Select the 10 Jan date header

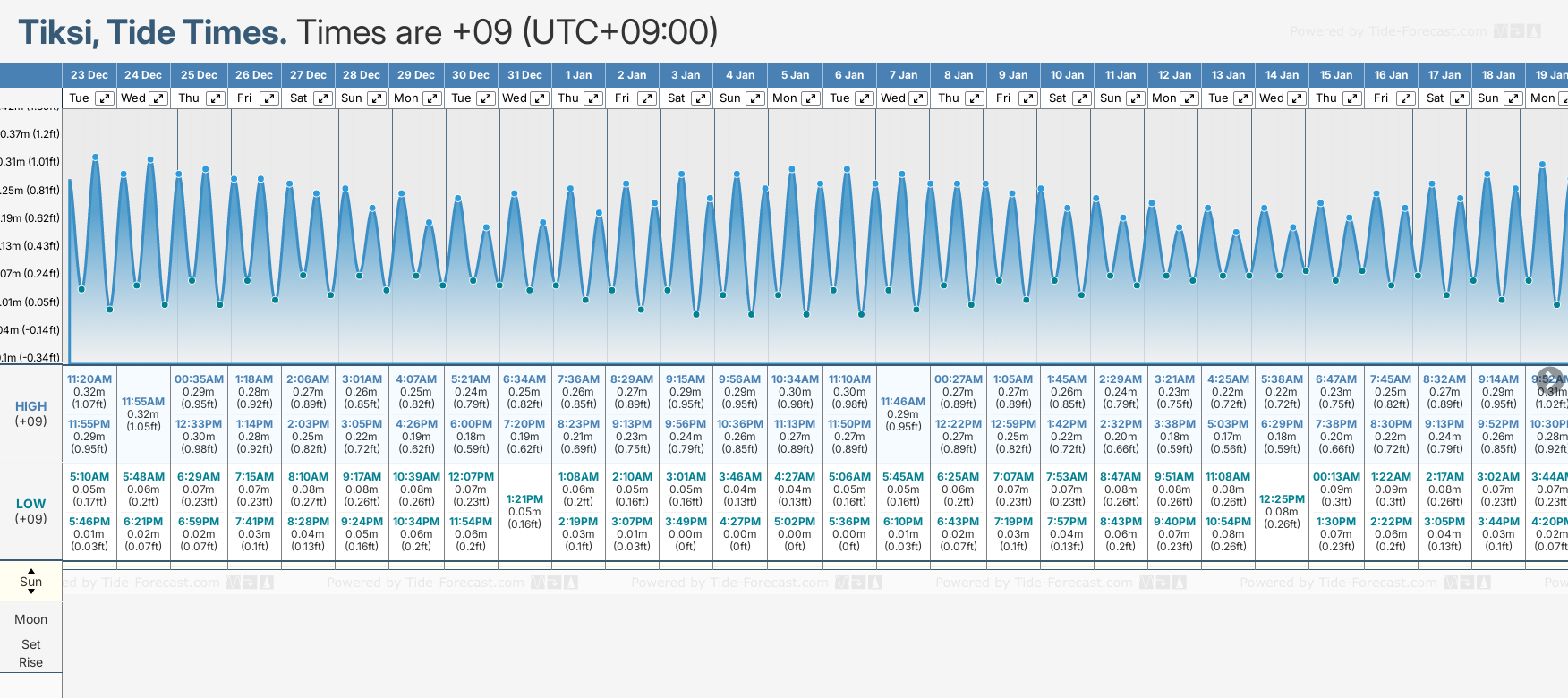coord(1067,75)
